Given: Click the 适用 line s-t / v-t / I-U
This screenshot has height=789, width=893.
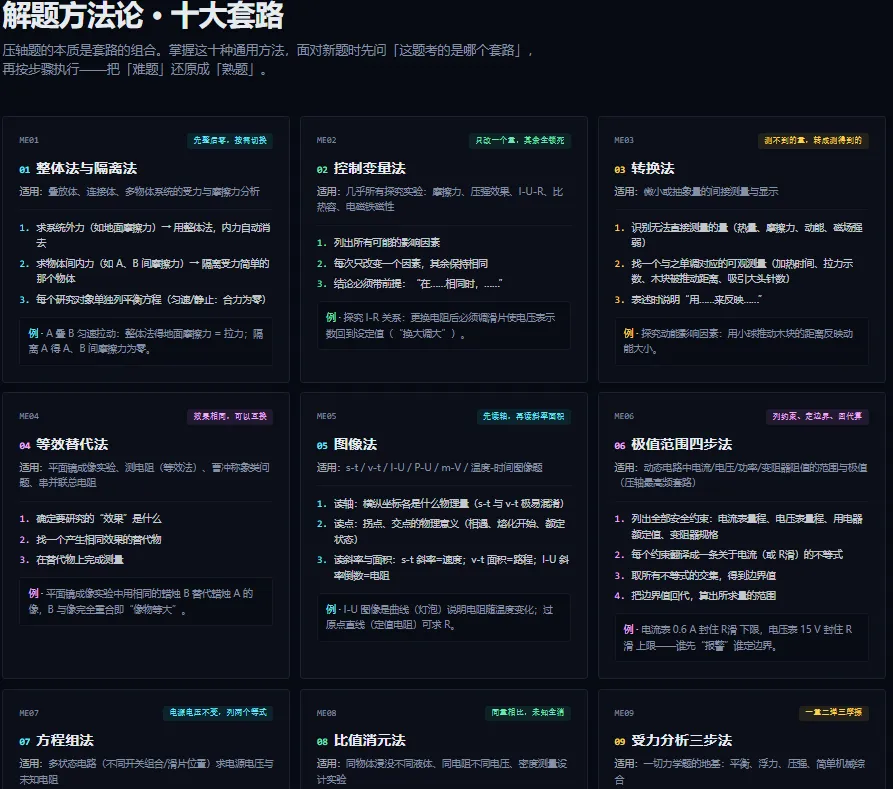Looking at the screenshot, I should click(430, 468).
